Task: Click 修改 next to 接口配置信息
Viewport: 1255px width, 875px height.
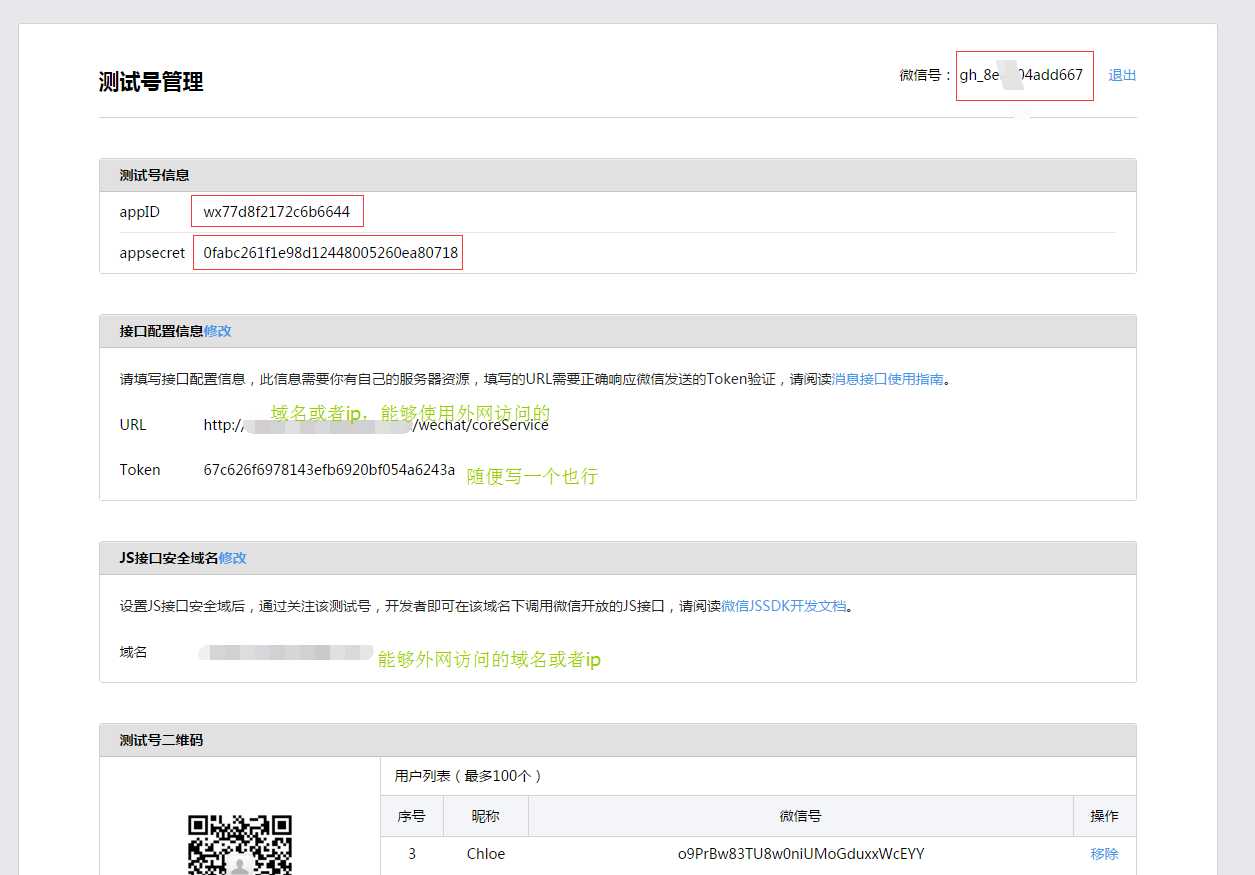Action: coord(218,331)
